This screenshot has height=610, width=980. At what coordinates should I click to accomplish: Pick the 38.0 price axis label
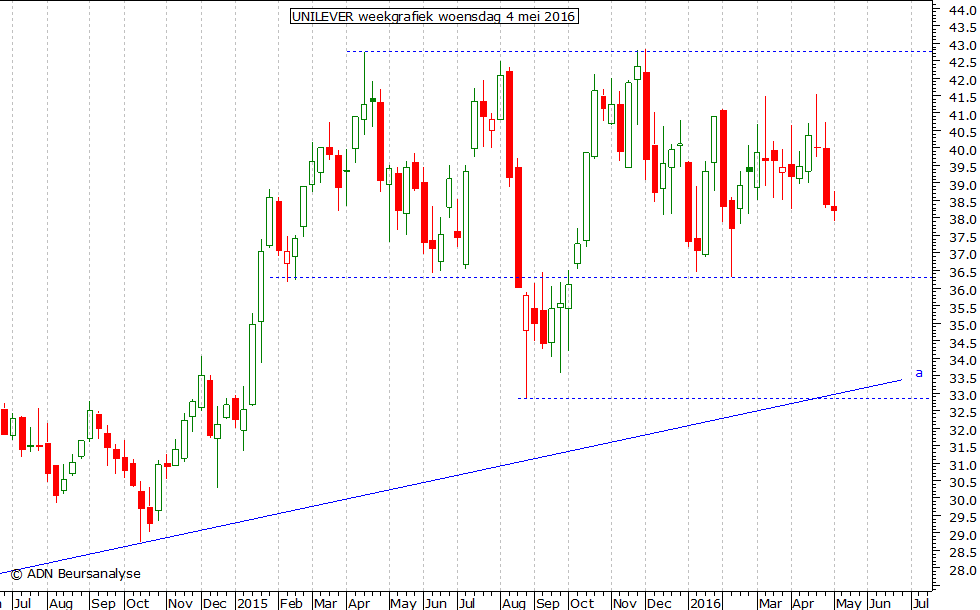coord(962,220)
